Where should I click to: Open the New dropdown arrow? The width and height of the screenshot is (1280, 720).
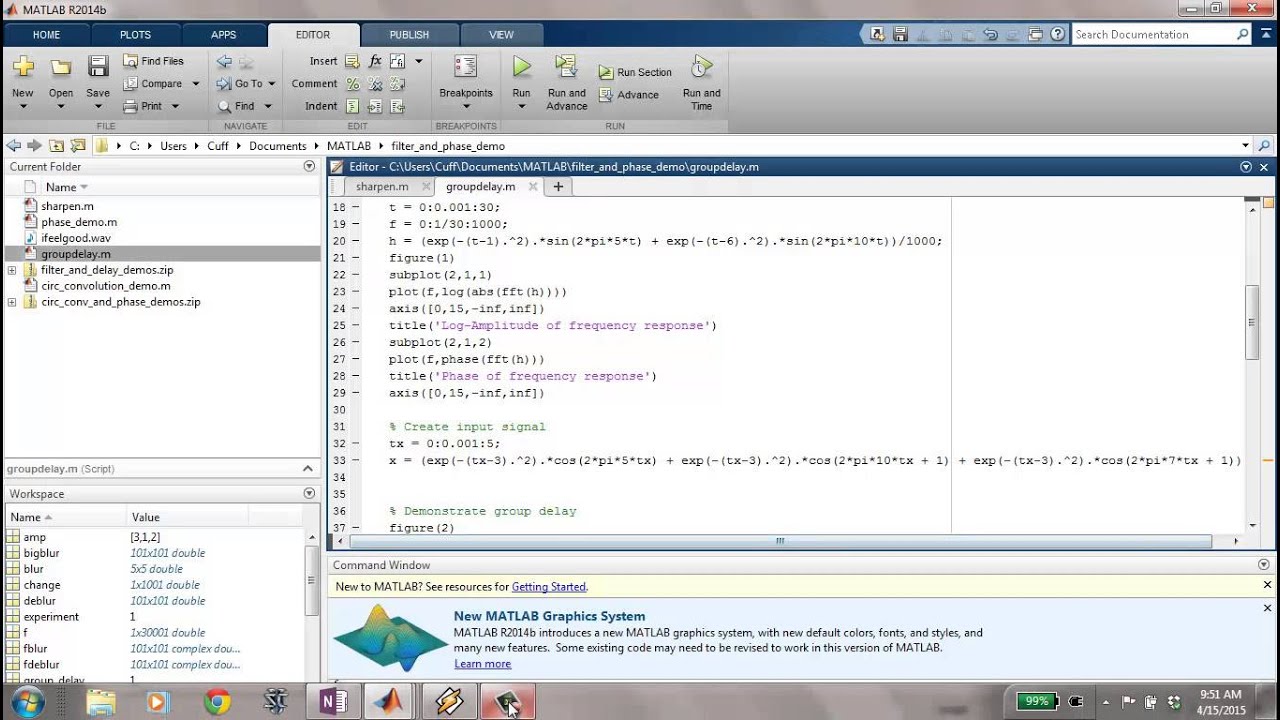pyautogui.click(x=23, y=106)
